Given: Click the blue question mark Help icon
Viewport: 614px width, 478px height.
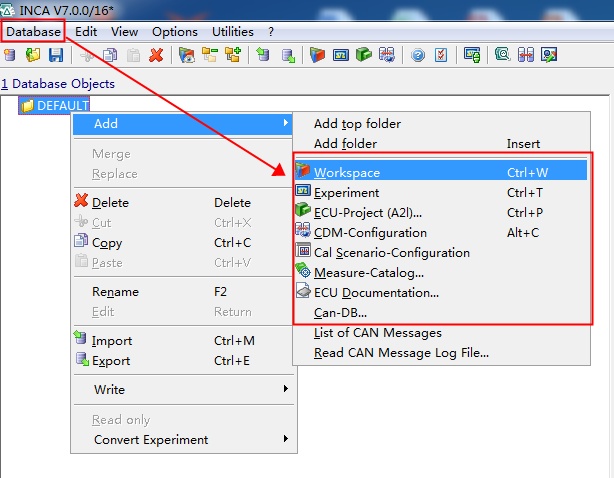Looking at the screenshot, I should tap(418, 55).
